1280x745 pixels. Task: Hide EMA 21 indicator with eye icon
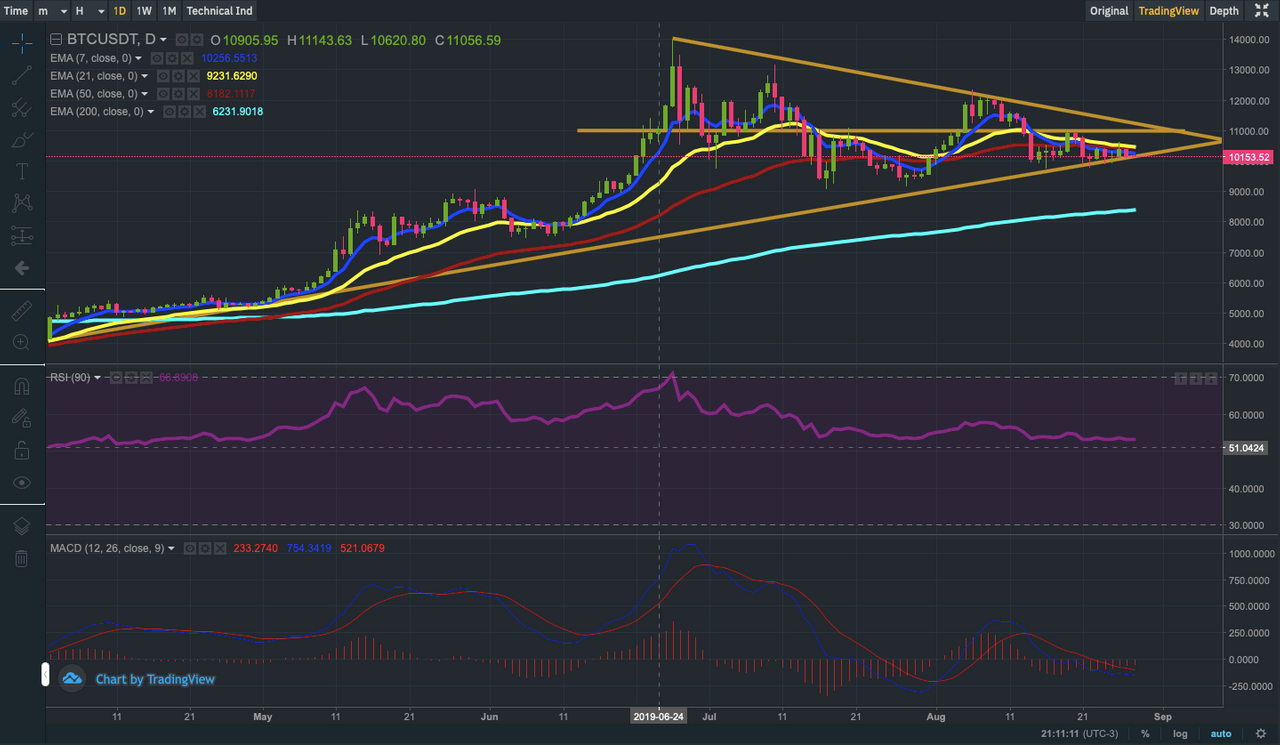tap(163, 76)
